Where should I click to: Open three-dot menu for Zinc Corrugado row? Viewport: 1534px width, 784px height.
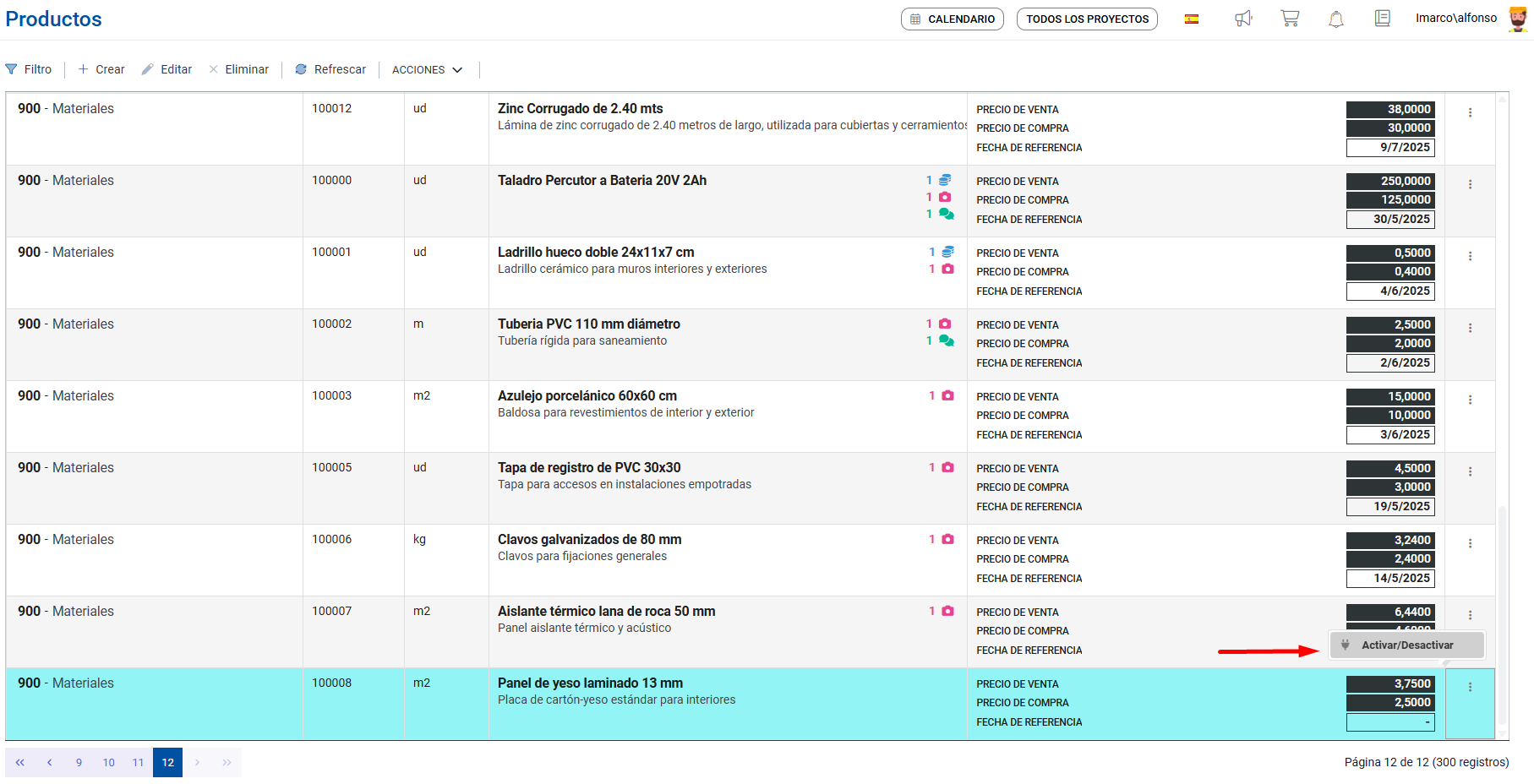click(1470, 112)
